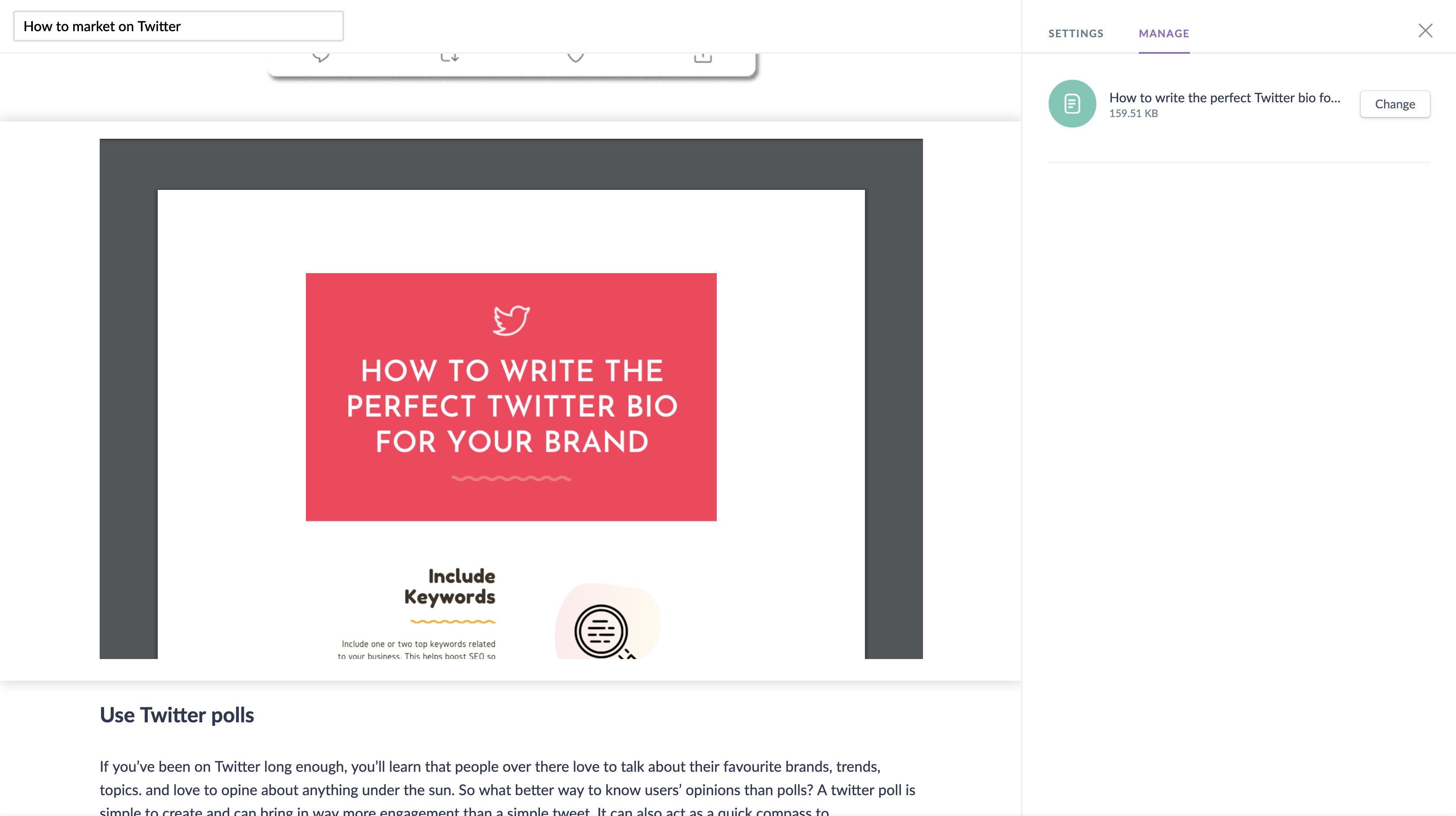The width and height of the screenshot is (1456, 816).
Task: Click the 159.51 KB file size text
Action: pyautogui.click(x=1133, y=114)
